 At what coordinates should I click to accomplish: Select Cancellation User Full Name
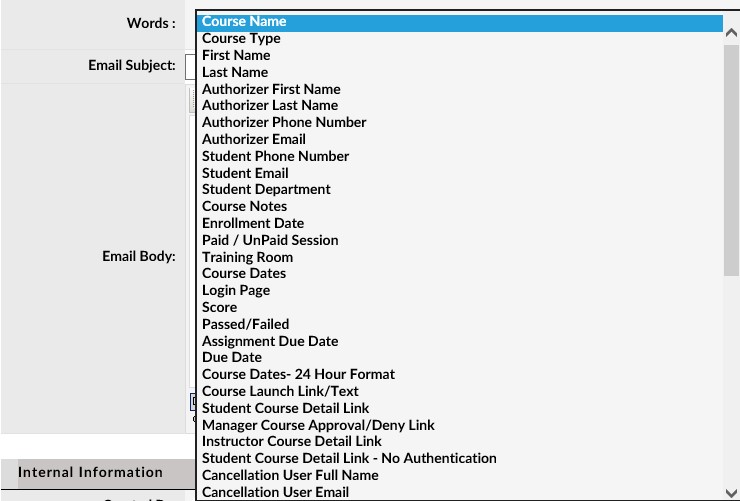point(459,476)
